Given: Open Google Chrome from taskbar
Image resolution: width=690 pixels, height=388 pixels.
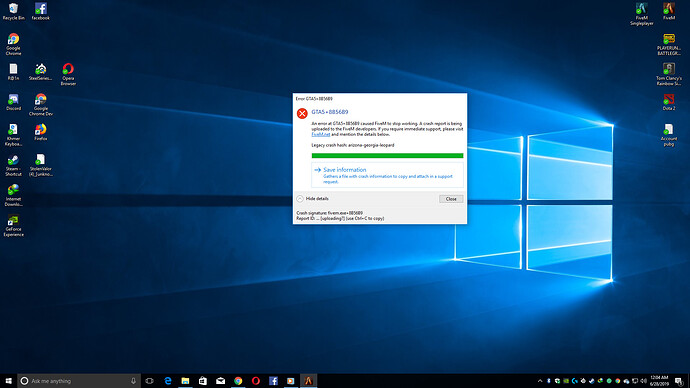Looking at the screenshot, I should [x=238, y=381].
